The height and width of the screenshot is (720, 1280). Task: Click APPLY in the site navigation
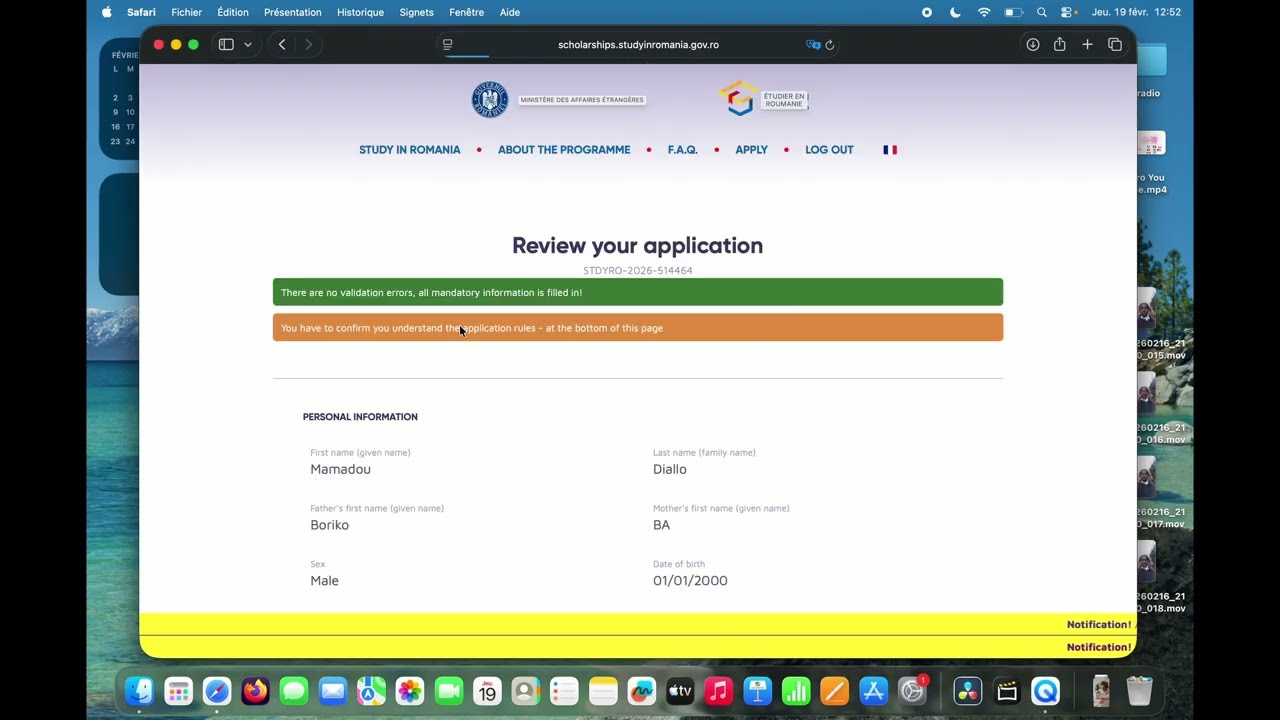point(752,150)
